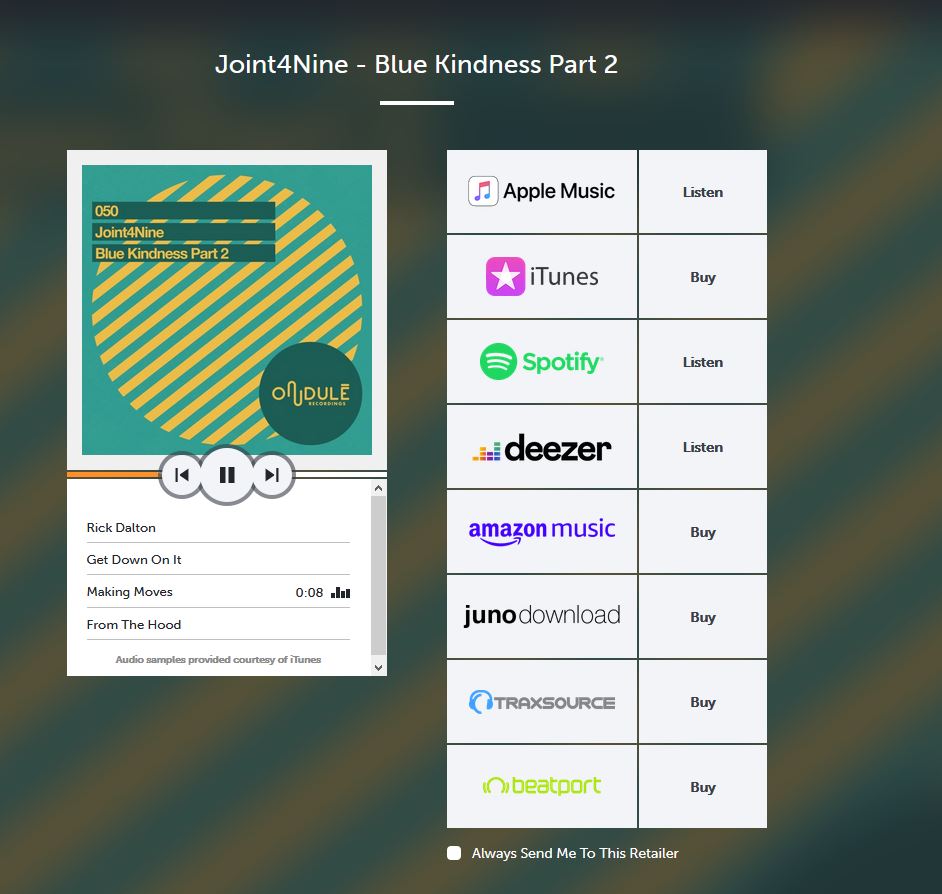Open the Beatport logo

[541, 787]
